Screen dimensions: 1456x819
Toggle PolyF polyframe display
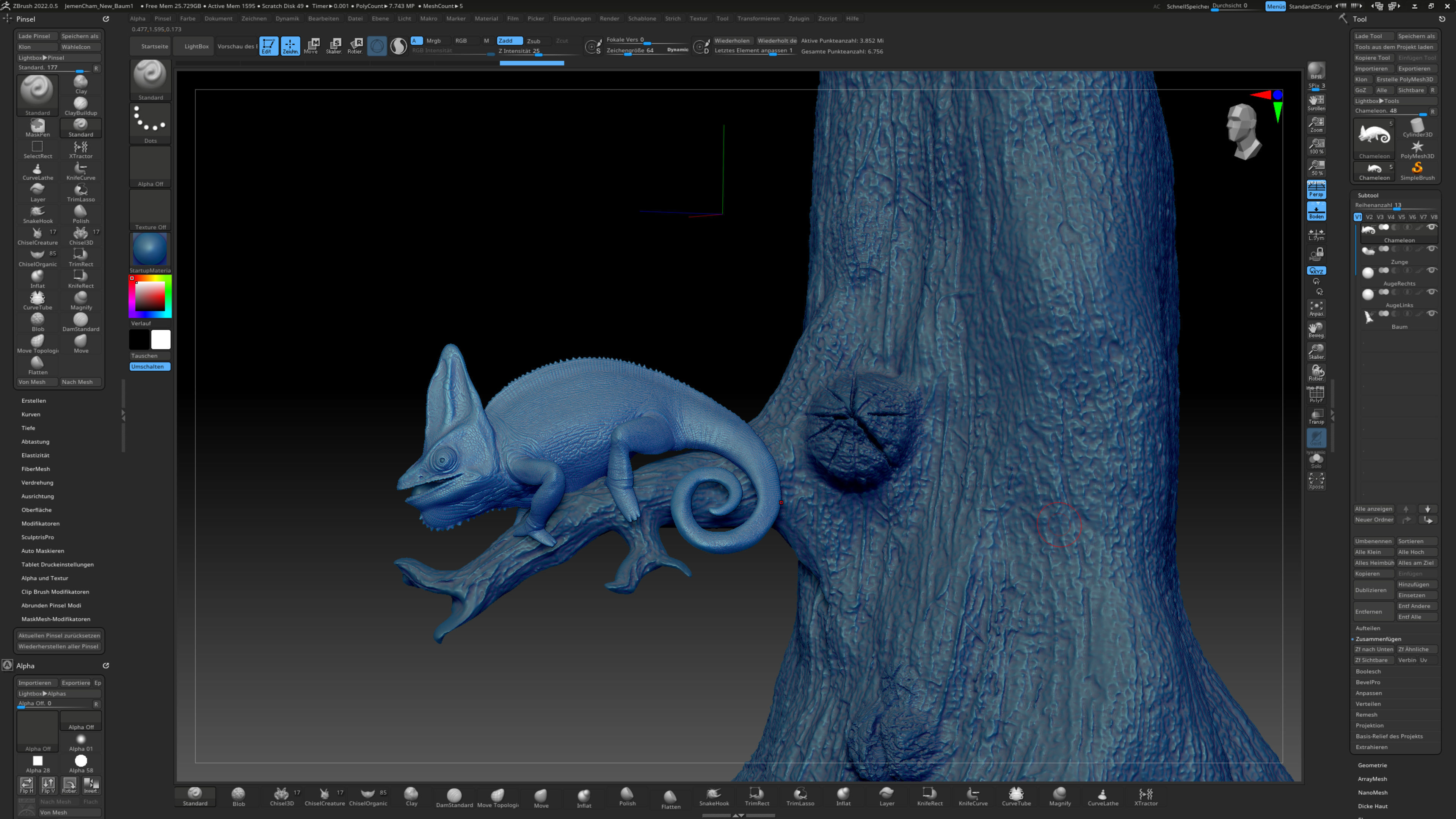click(1316, 395)
